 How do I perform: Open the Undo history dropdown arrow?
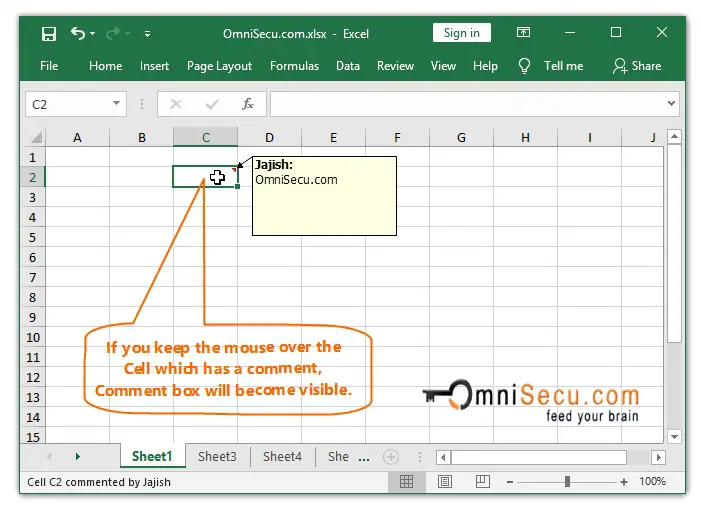coord(93,34)
